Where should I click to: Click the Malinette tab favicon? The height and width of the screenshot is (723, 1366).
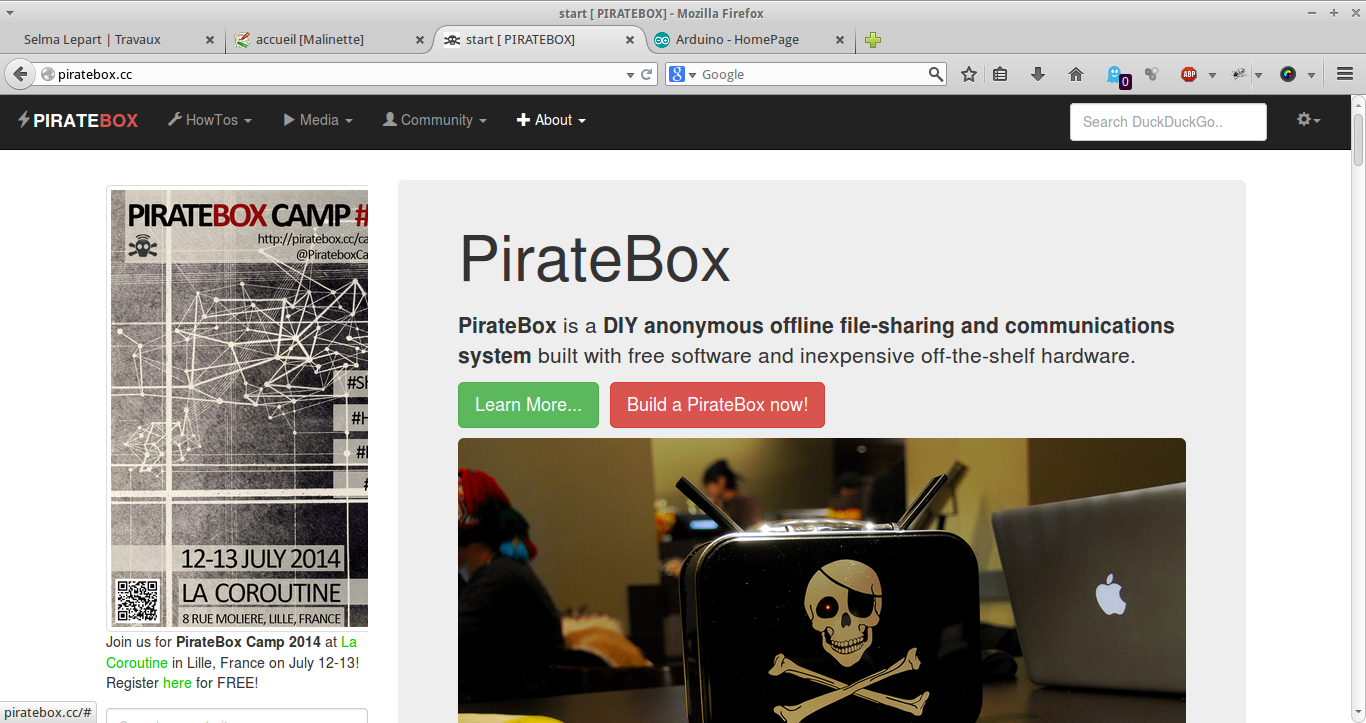click(241, 40)
